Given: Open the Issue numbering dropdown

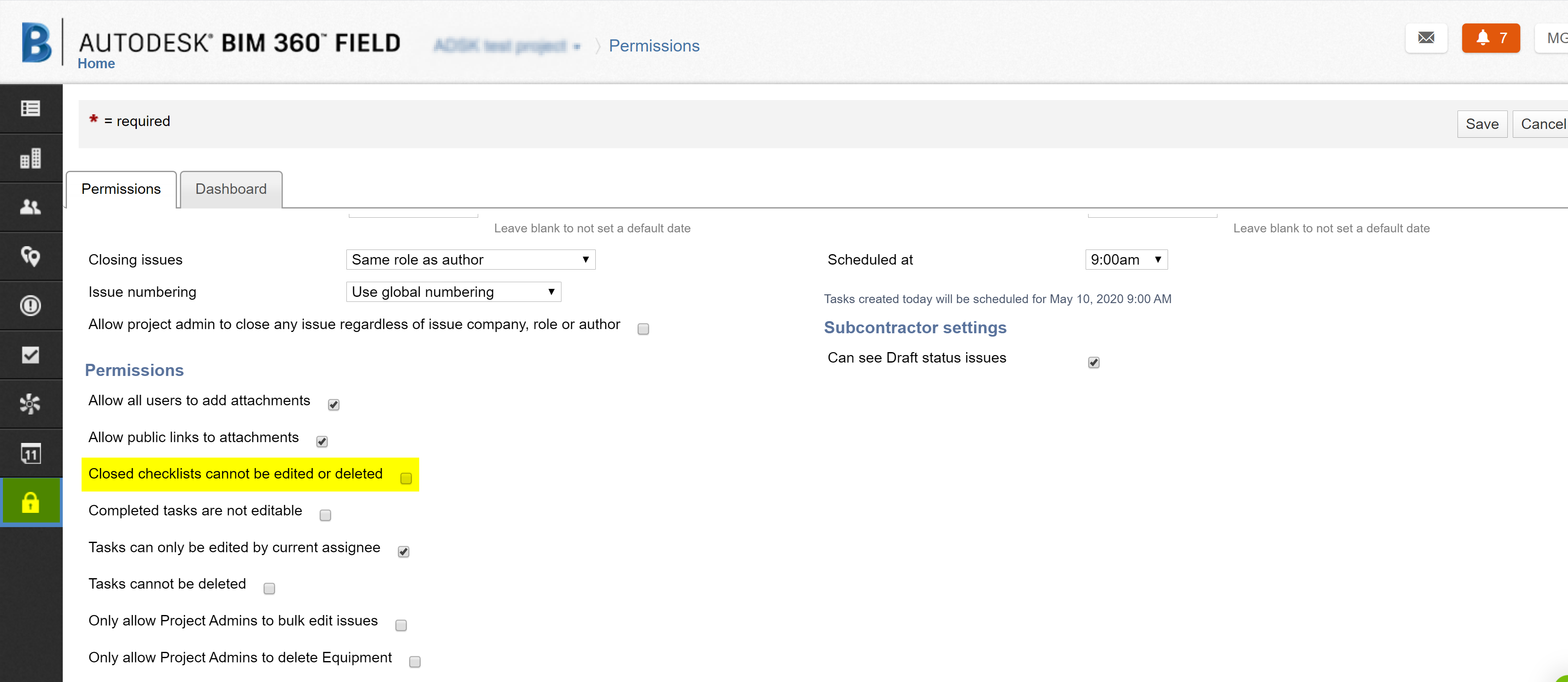Looking at the screenshot, I should (x=453, y=292).
